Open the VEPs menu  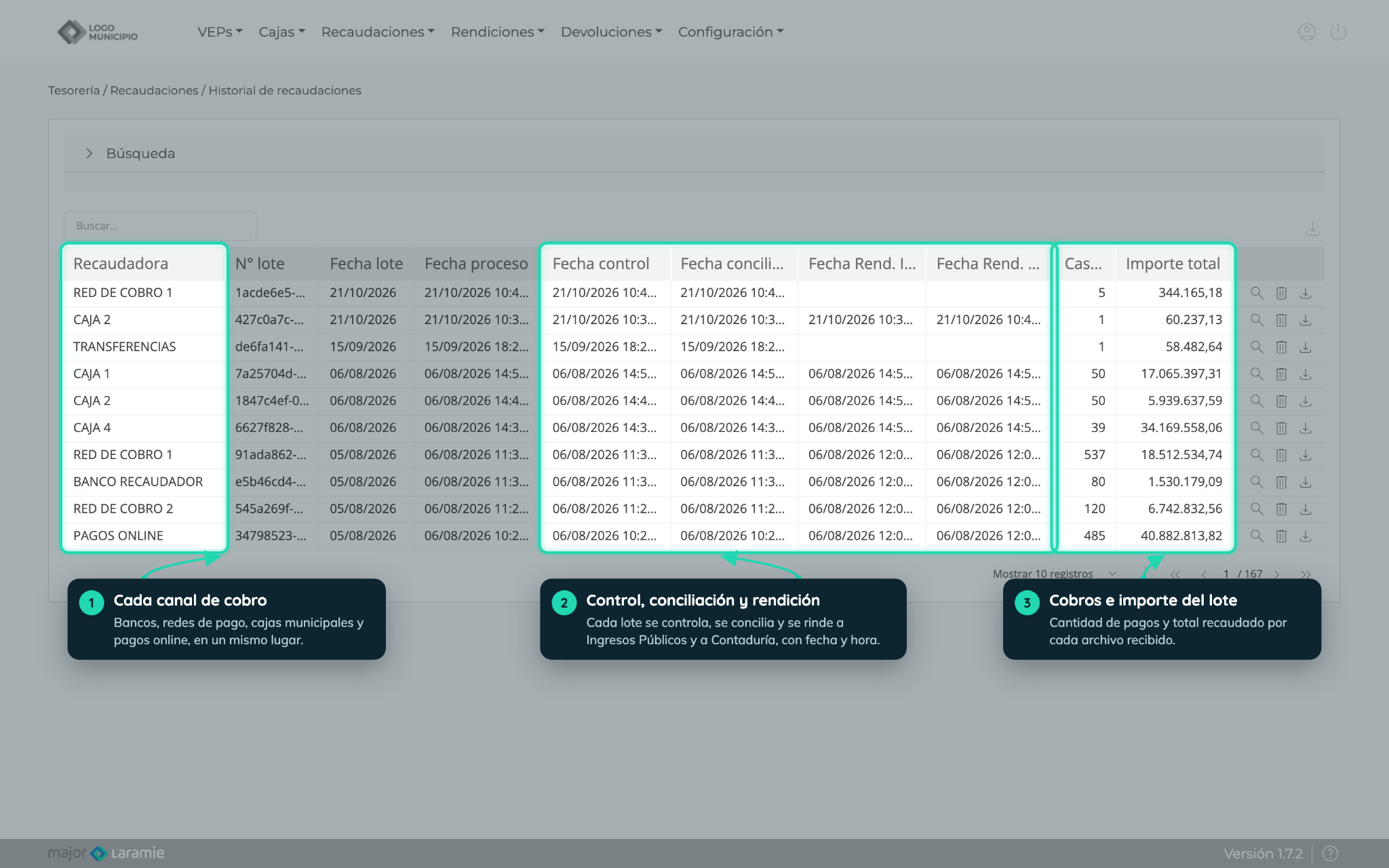tap(220, 32)
